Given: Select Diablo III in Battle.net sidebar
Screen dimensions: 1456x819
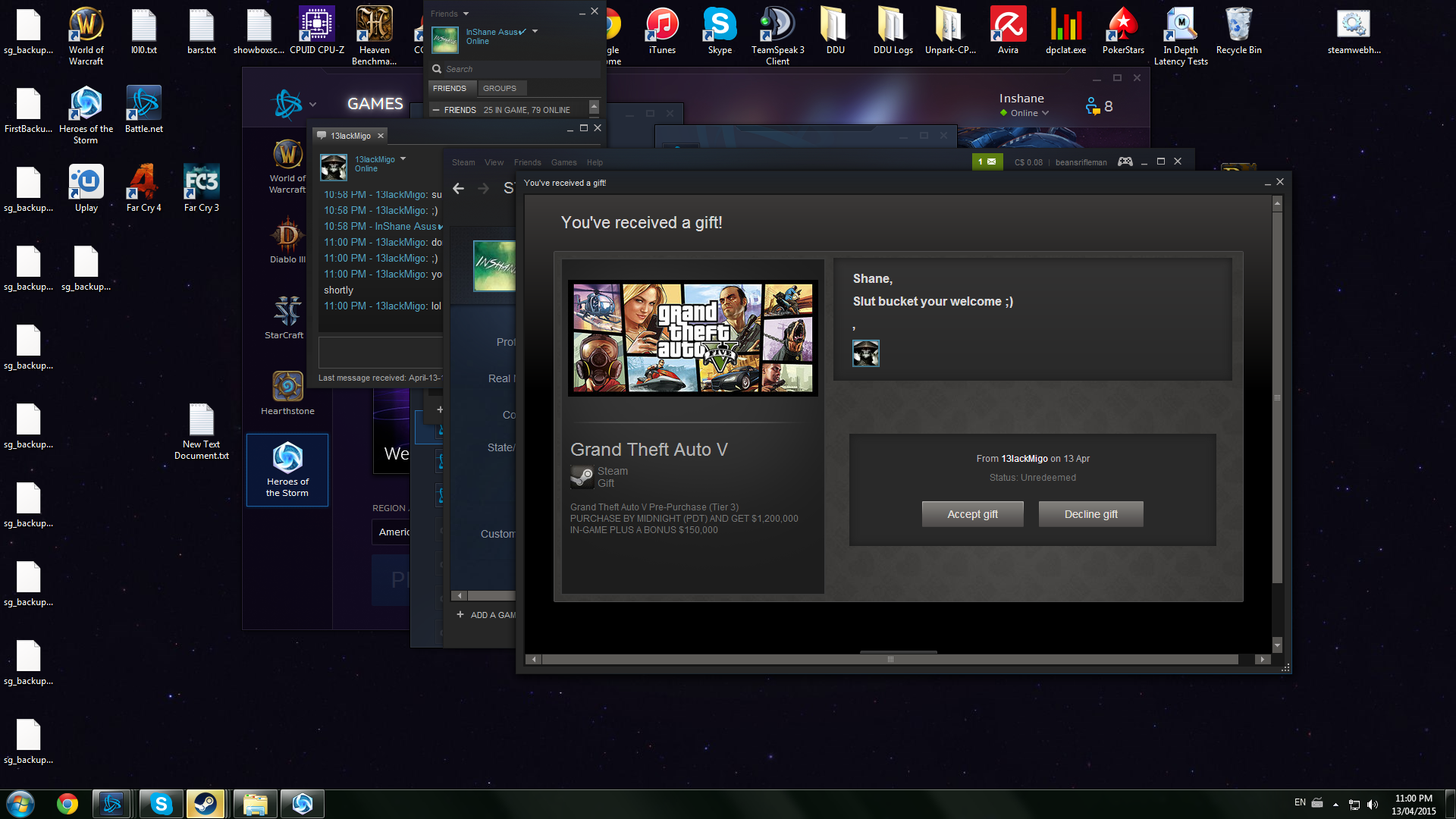Looking at the screenshot, I should point(287,241).
